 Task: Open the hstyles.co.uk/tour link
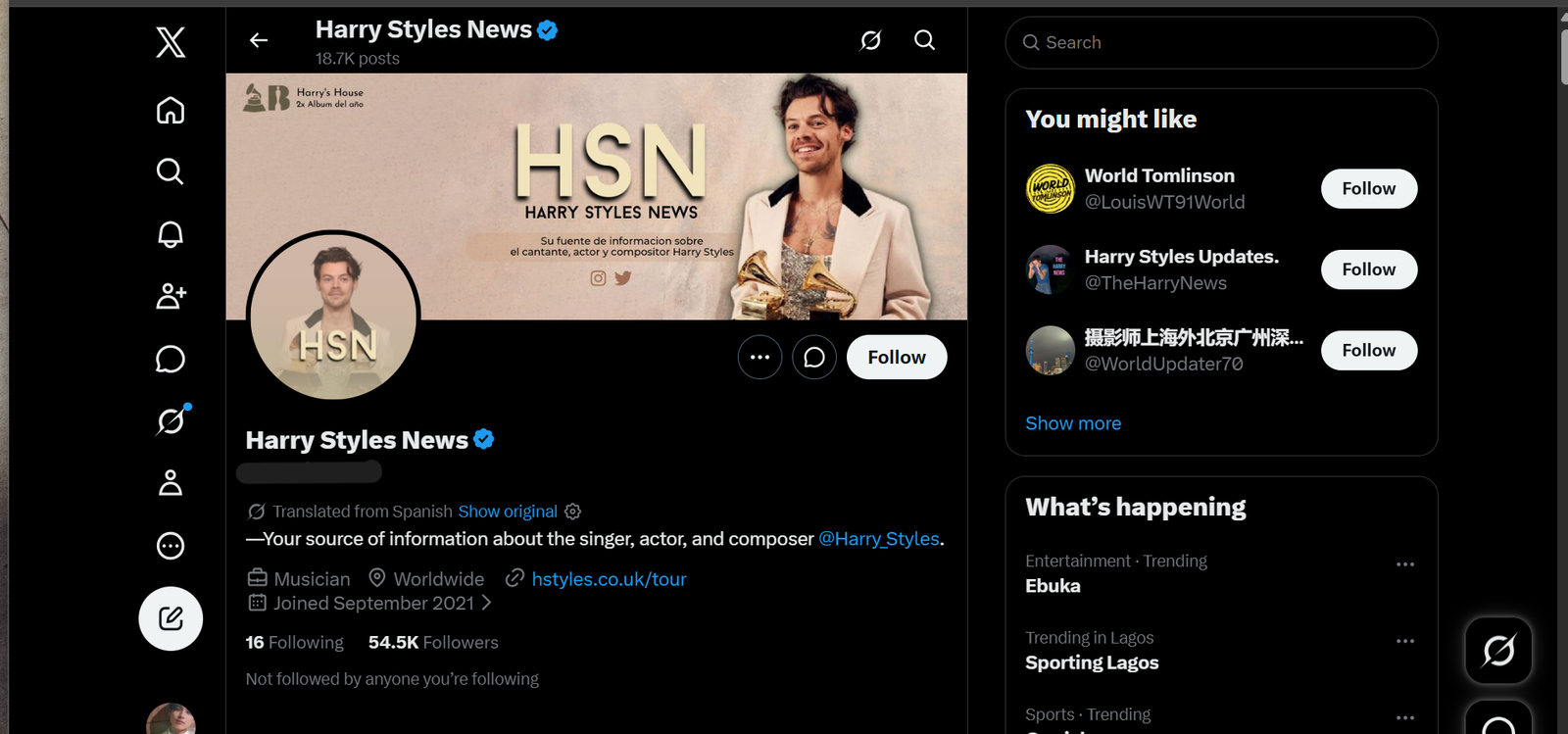pos(609,579)
